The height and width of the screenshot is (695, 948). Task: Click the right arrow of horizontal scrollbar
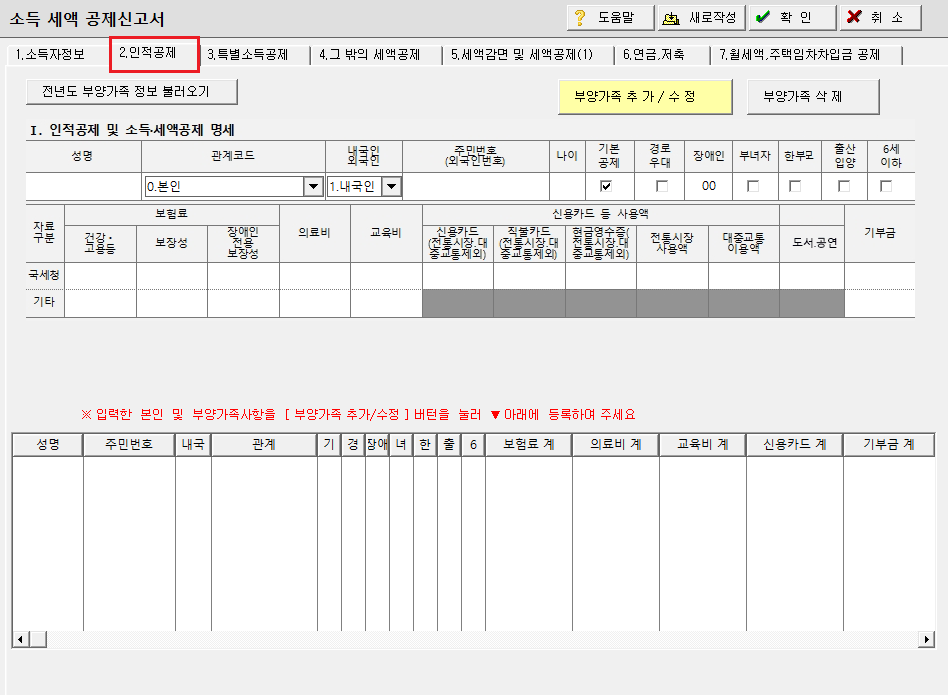pyautogui.click(x=926, y=639)
